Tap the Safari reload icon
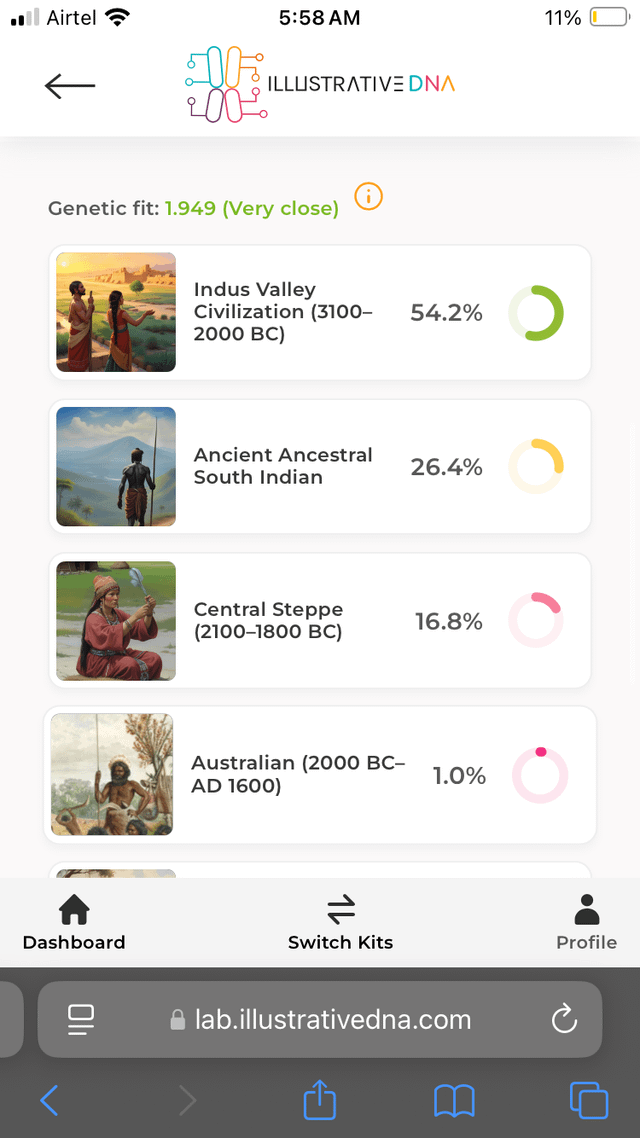The image size is (640, 1138). pos(564,1019)
